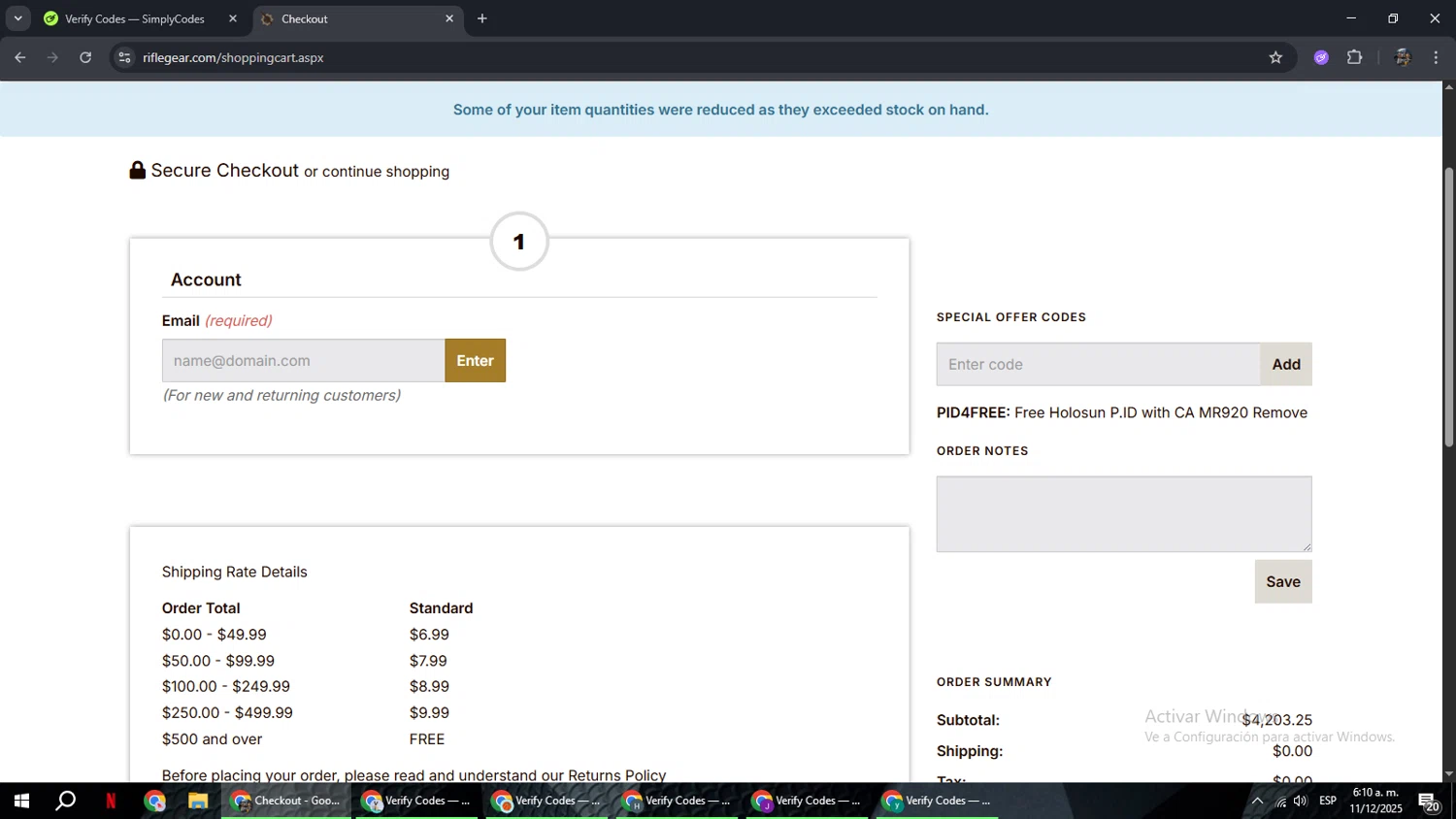
Task: Click the scrollbar down arrow
Action: click(1449, 774)
